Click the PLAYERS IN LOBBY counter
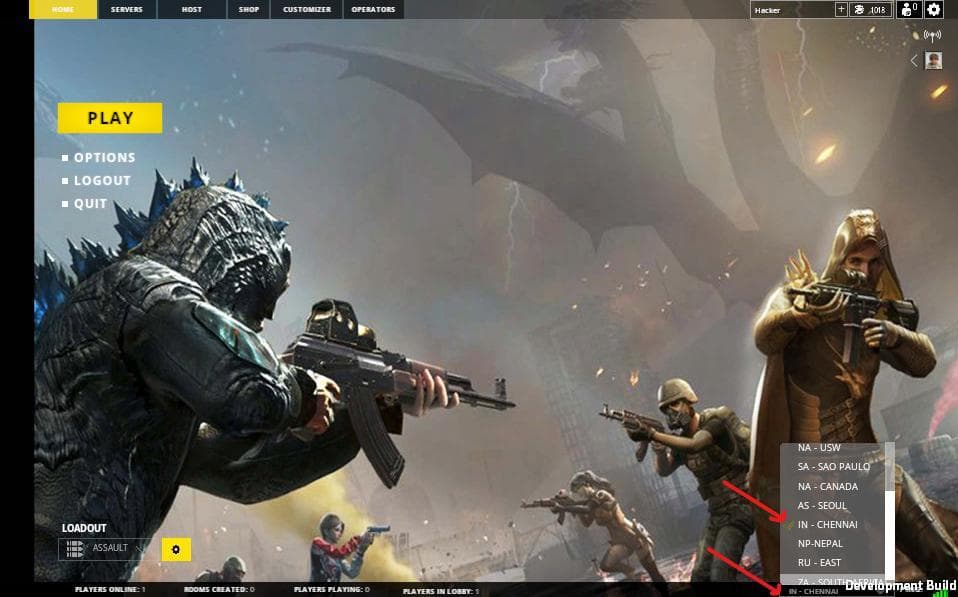The width and height of the screenshot is (958, 597). tap(441, 592)
